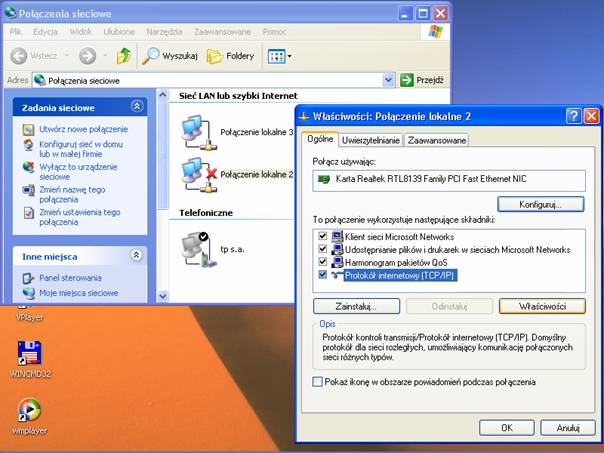604x453 pixels.
Task: Click the Zmień nazwę połączenia icon
Action: tap(29, 190)
